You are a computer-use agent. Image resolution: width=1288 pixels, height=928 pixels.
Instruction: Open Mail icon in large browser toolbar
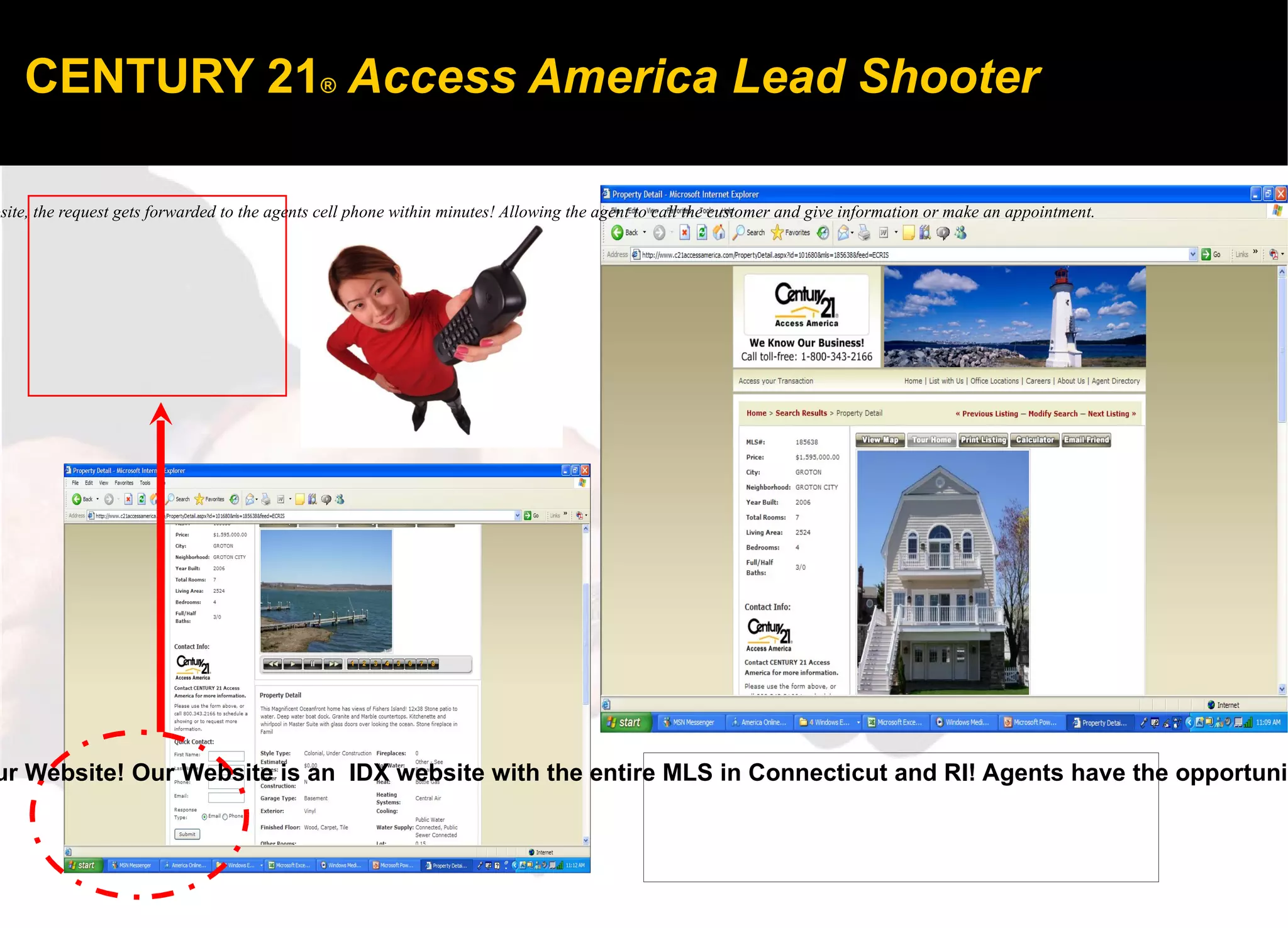pos(843,233)
